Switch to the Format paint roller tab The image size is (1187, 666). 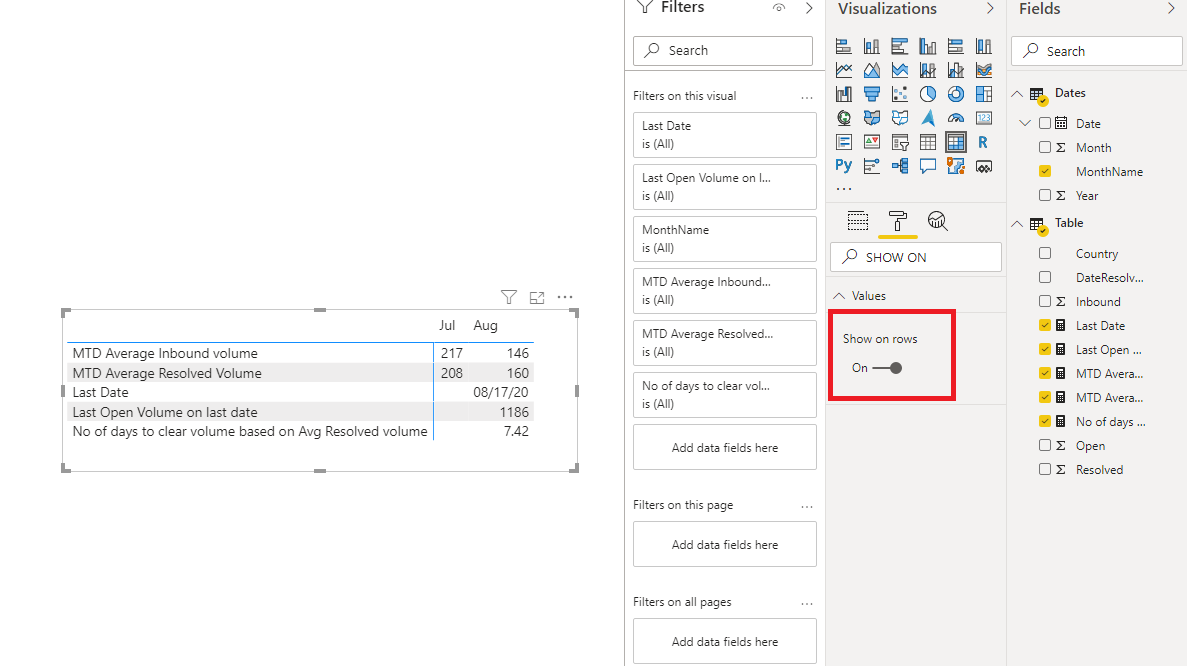point(898,221)
